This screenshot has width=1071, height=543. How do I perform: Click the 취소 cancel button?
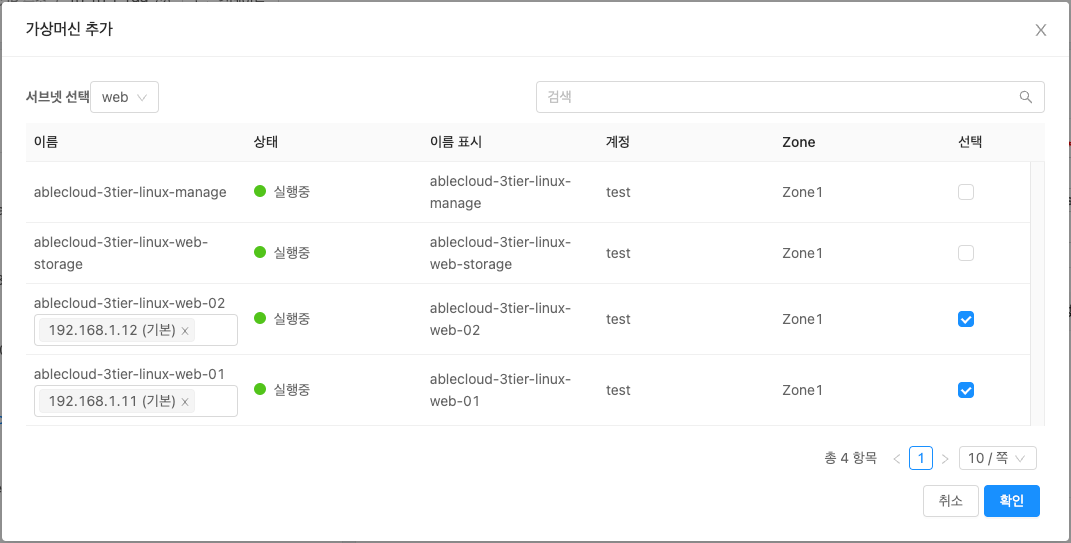950,501
